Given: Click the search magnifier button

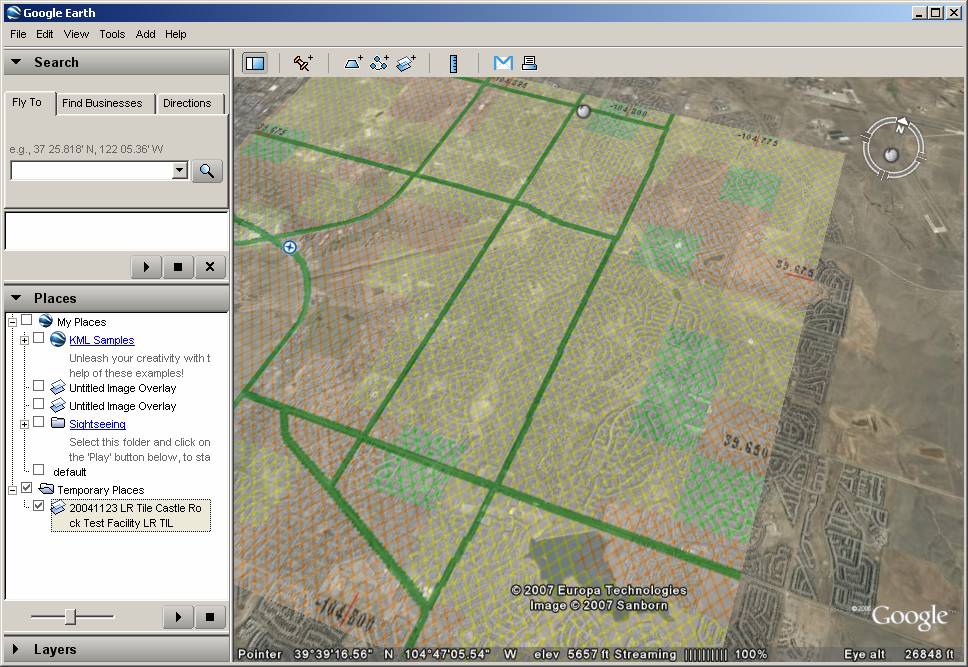Looking at the screenshot, I should 207,171.
